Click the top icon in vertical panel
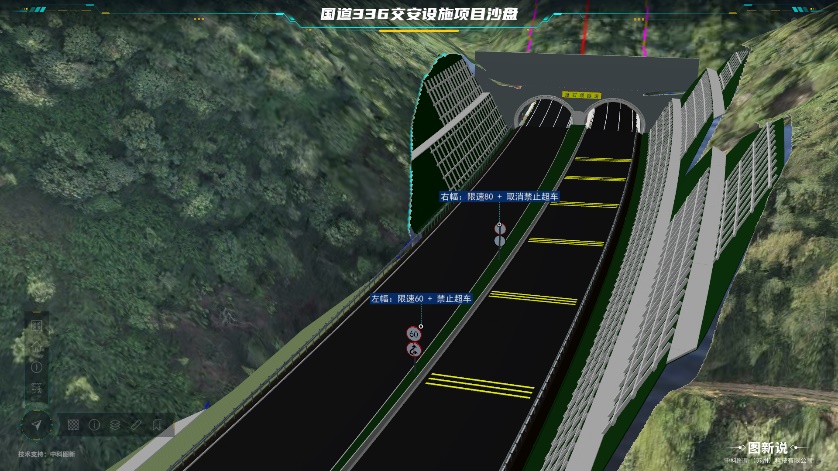The image size is (838, 471). click(36, 325)
